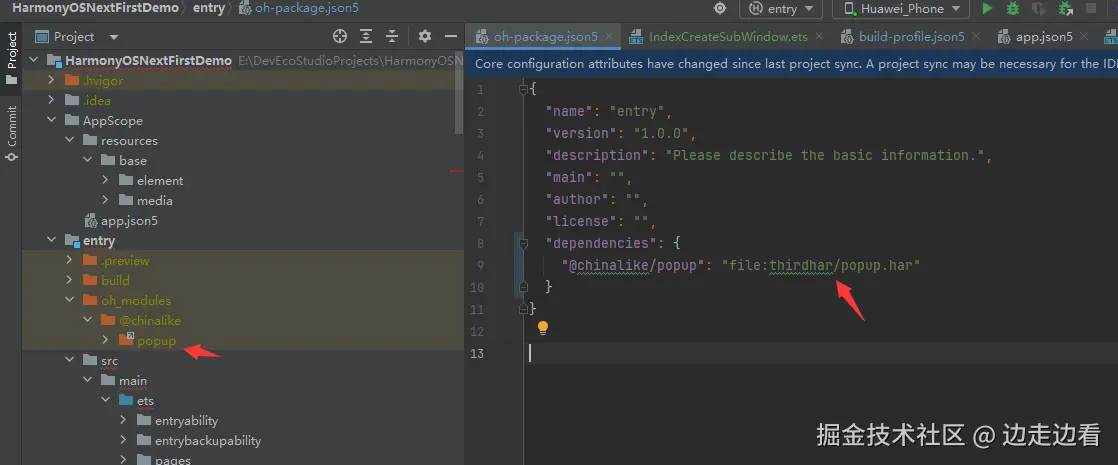The width and height of the screenshot is (1118, 465).
Task: Expand the entryability folder
Action: coord(123,420)
